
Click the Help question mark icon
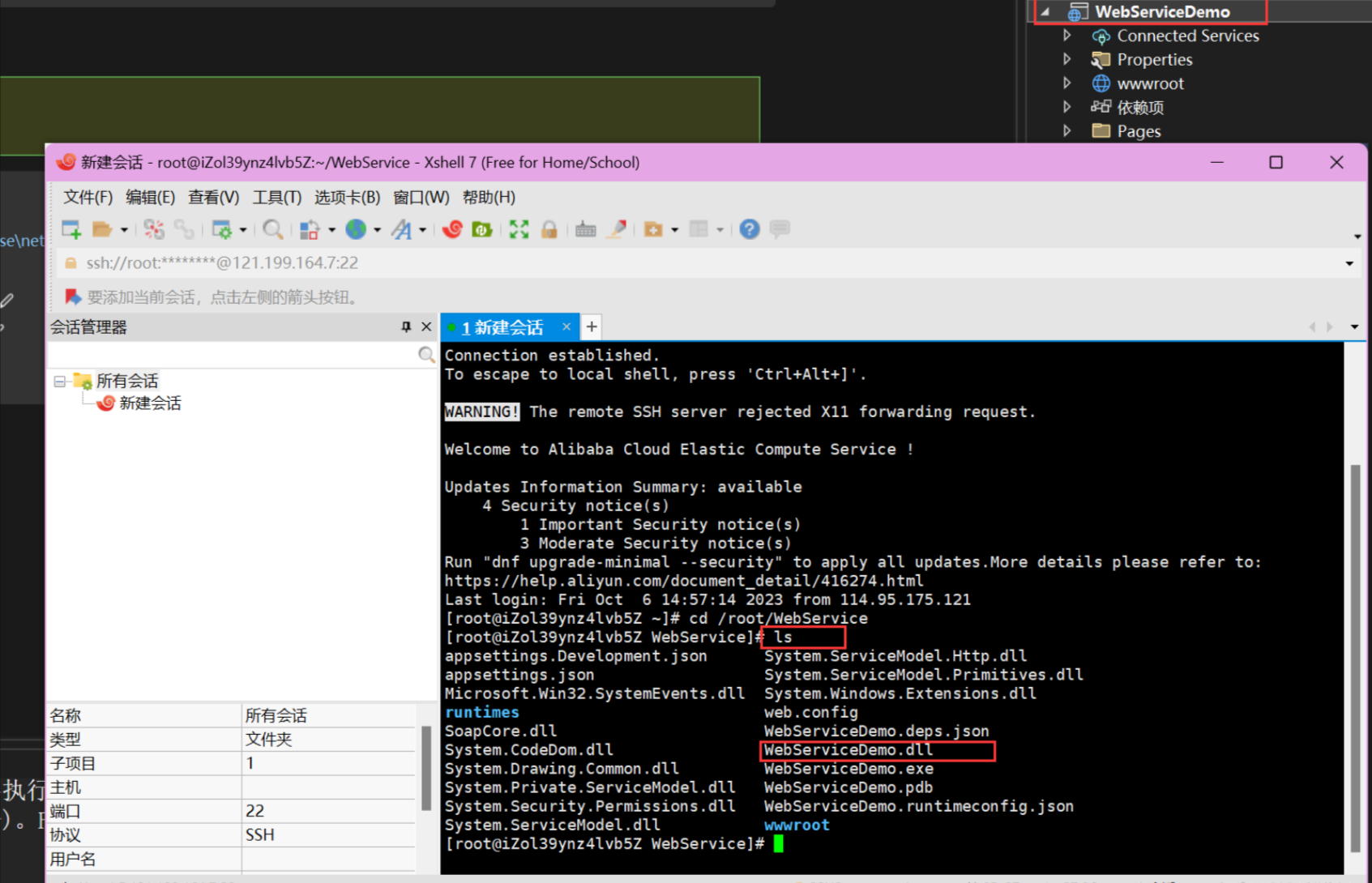[x=749, y=229]
